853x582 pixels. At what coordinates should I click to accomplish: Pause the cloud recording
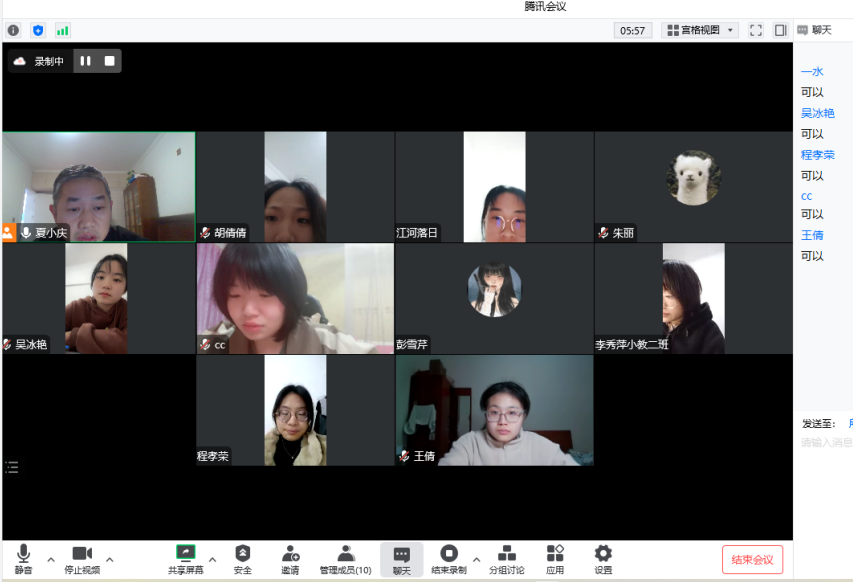click(x=86, y=61)
